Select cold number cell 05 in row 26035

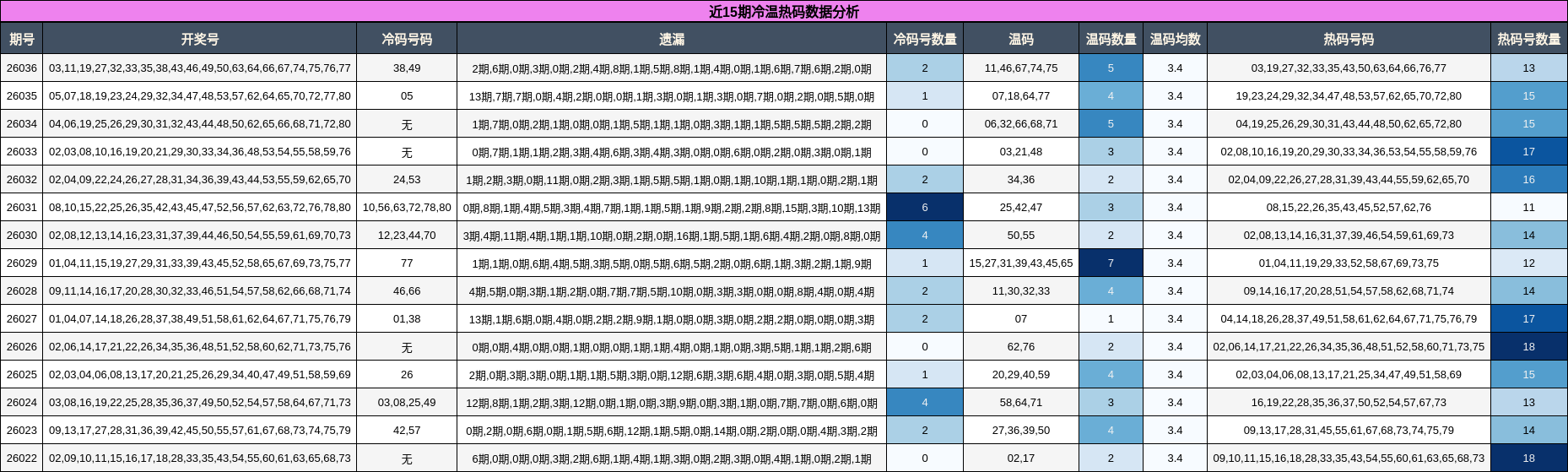coord(407,96)
